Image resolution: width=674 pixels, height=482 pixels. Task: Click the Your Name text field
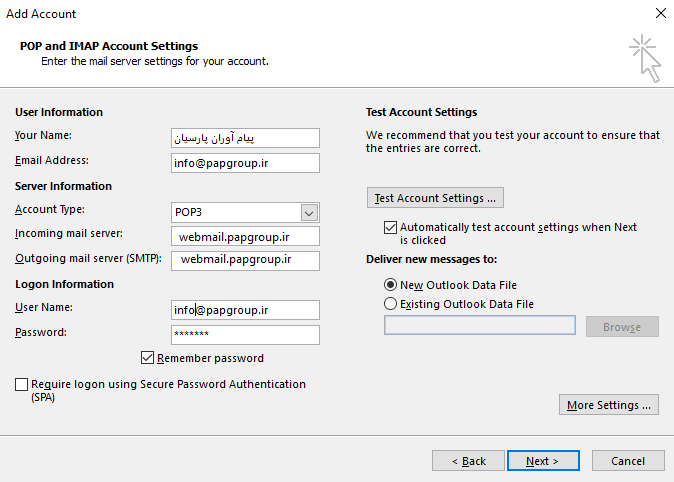245,138
